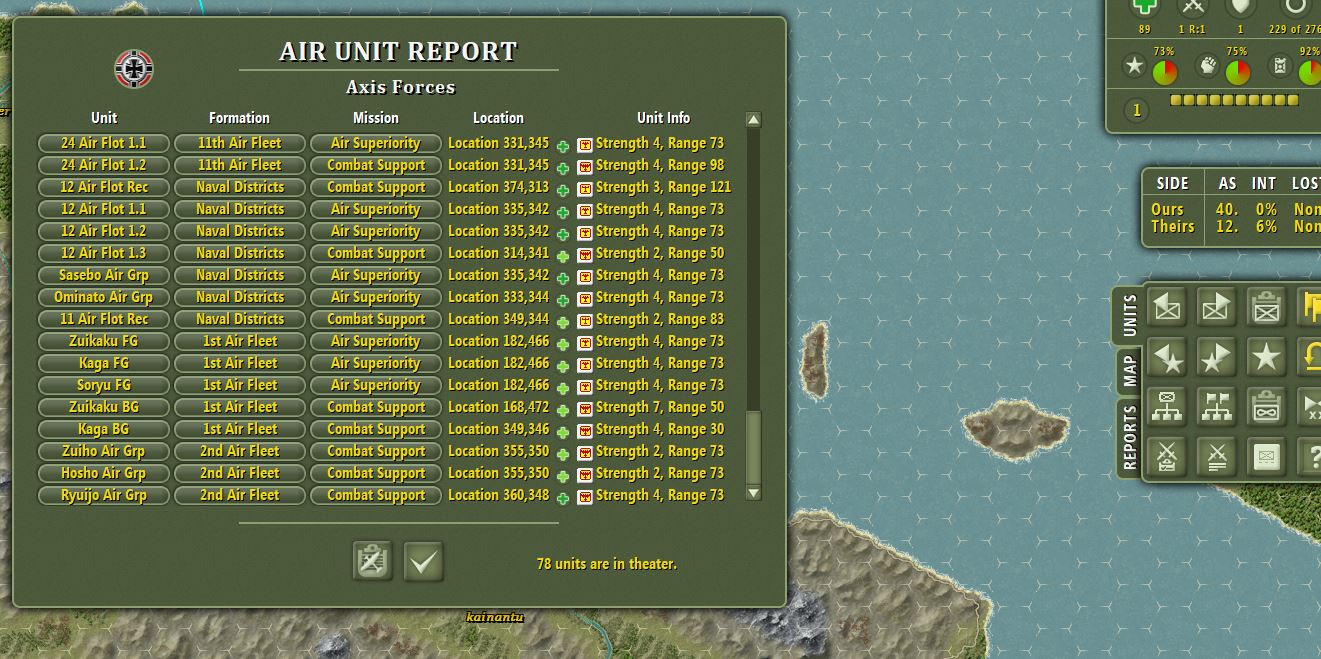
Task: Click the yellow flags icon
Action: pyautogui.click(x=1310, y=307)
